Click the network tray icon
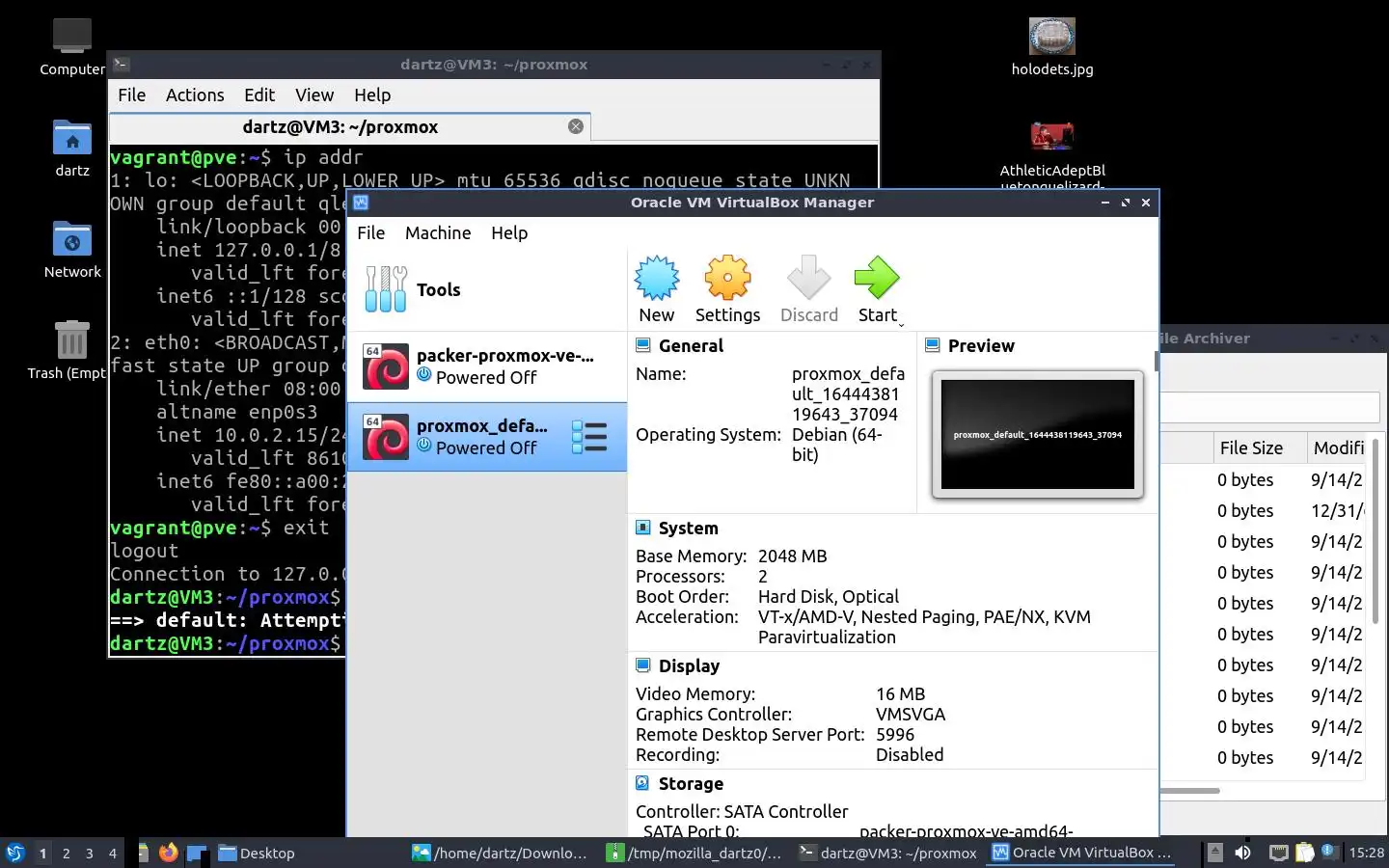 (x=1278, y=853)
